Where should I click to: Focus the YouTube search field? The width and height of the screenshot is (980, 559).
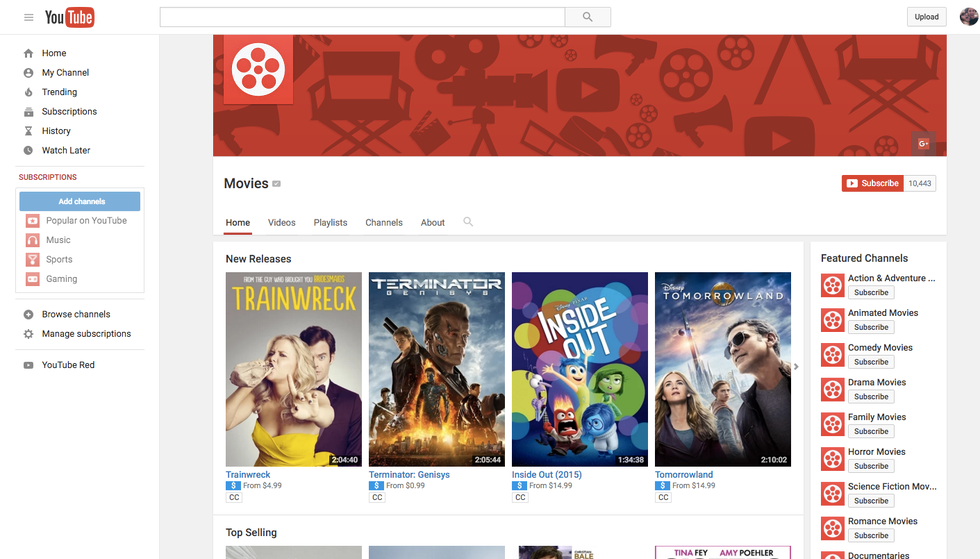point(362,17)
